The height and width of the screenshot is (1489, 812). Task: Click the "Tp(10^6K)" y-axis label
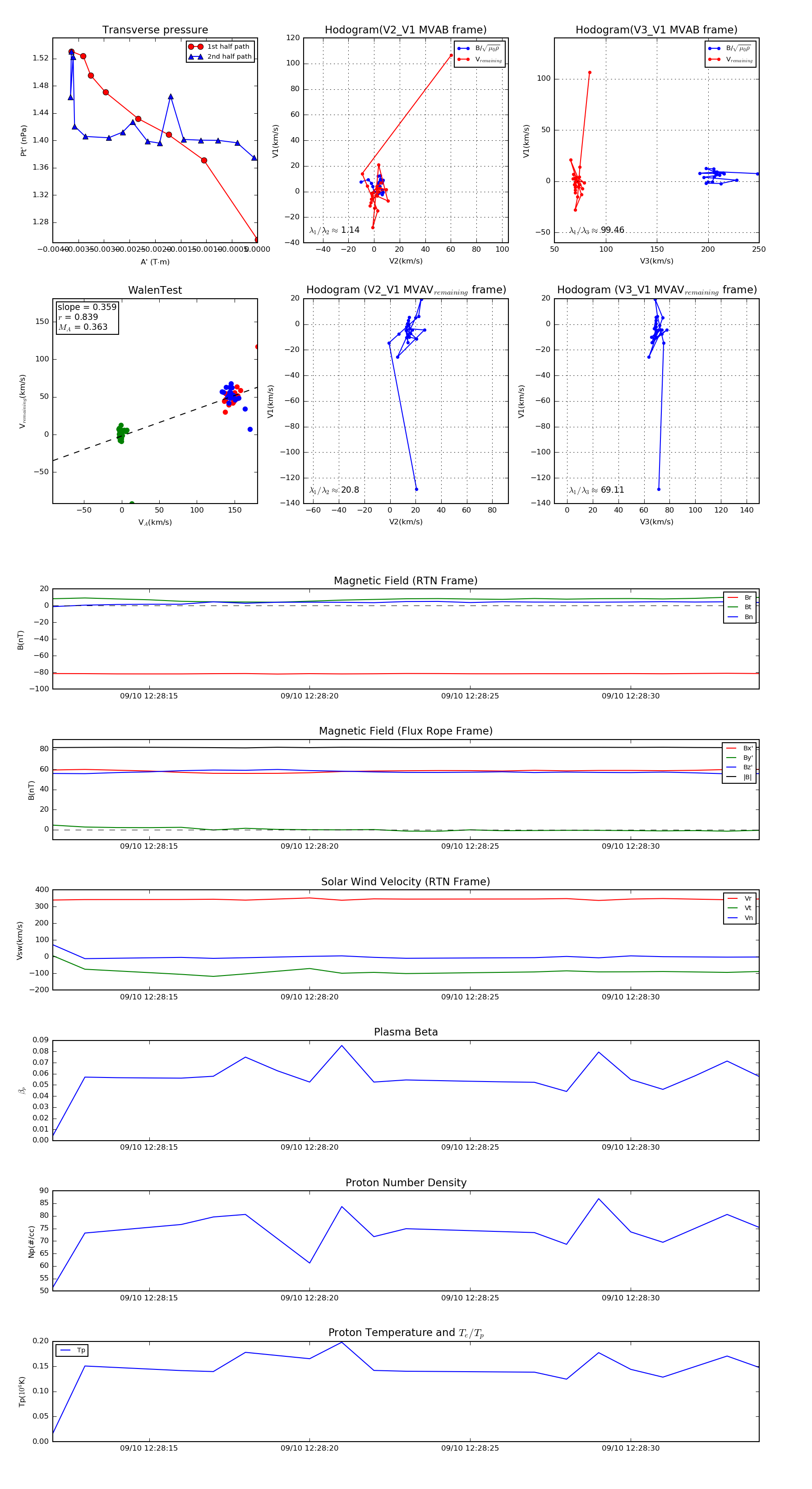click(x=22, y=1392)
